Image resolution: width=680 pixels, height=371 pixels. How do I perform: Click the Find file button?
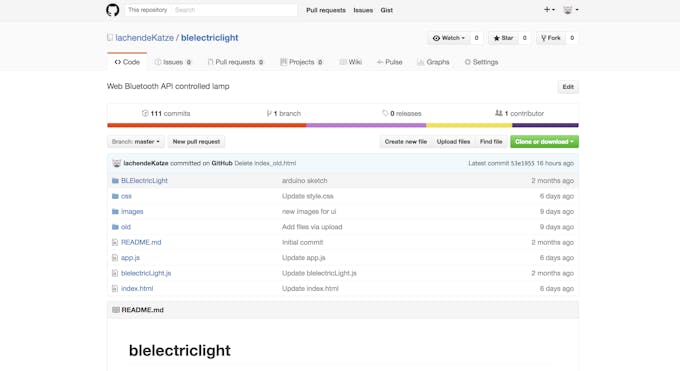[x=491, y=141]
